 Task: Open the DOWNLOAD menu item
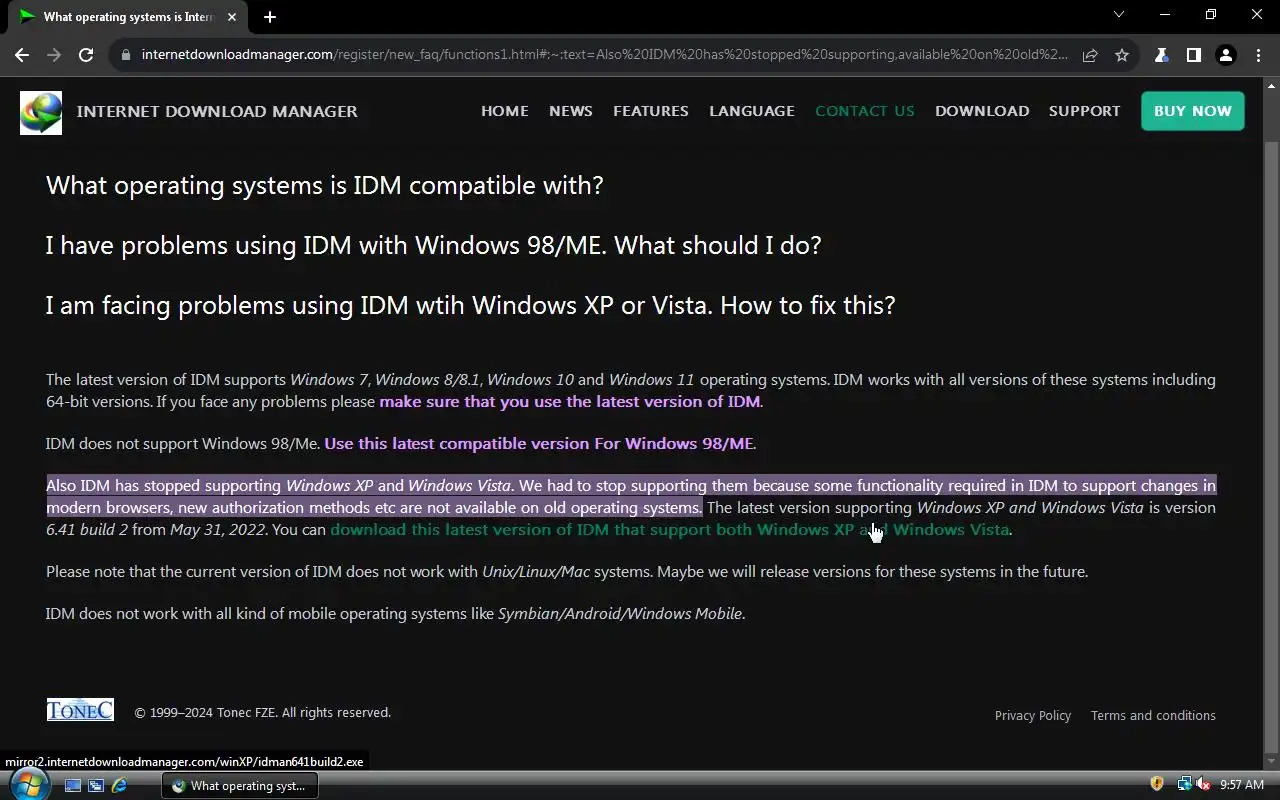point(982,111)
